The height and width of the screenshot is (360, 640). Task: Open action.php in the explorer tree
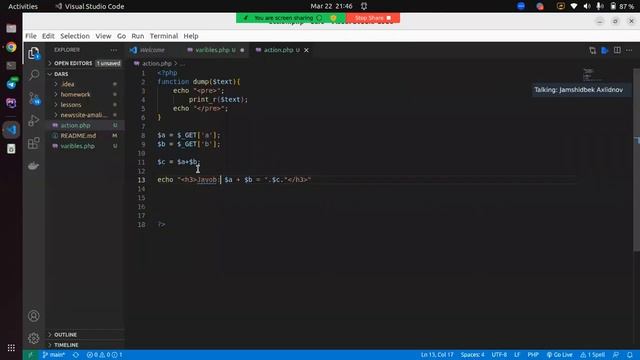[x=84, y=125]
